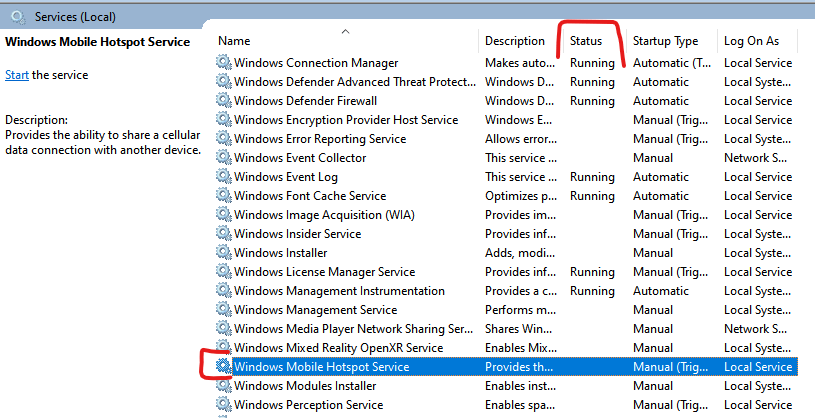Click gear icon of Windows Media Player Network Sharing
Viewport: 815px width, 418px height.
point(224,328)
